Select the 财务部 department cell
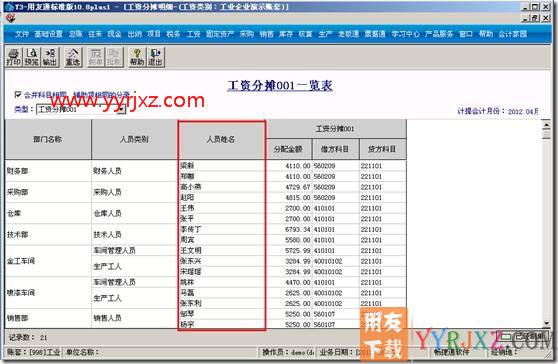Screen dimensions: 558x364 point(48,171)
